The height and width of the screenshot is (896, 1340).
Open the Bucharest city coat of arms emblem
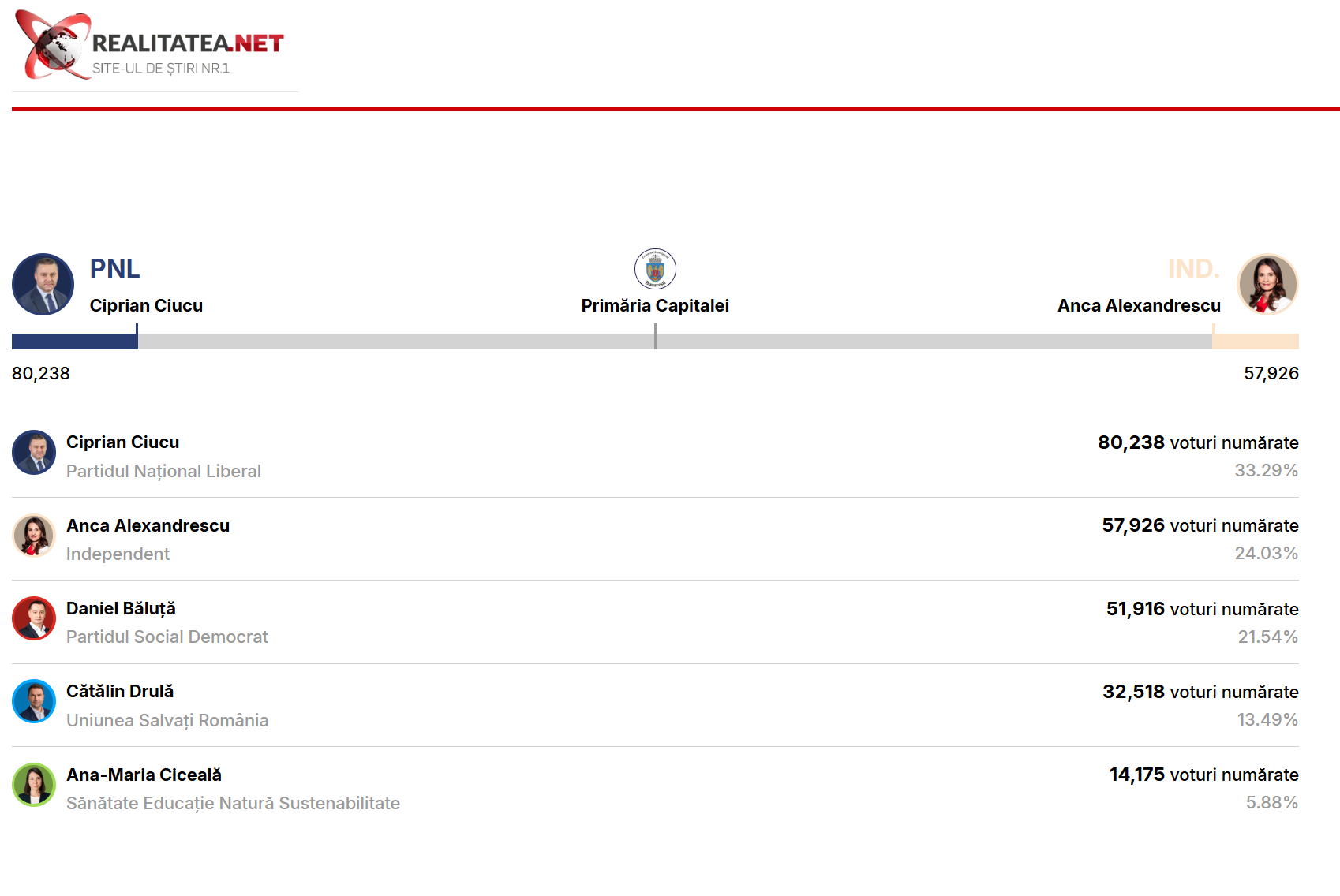pyautogui.click(x=655, y=269)
